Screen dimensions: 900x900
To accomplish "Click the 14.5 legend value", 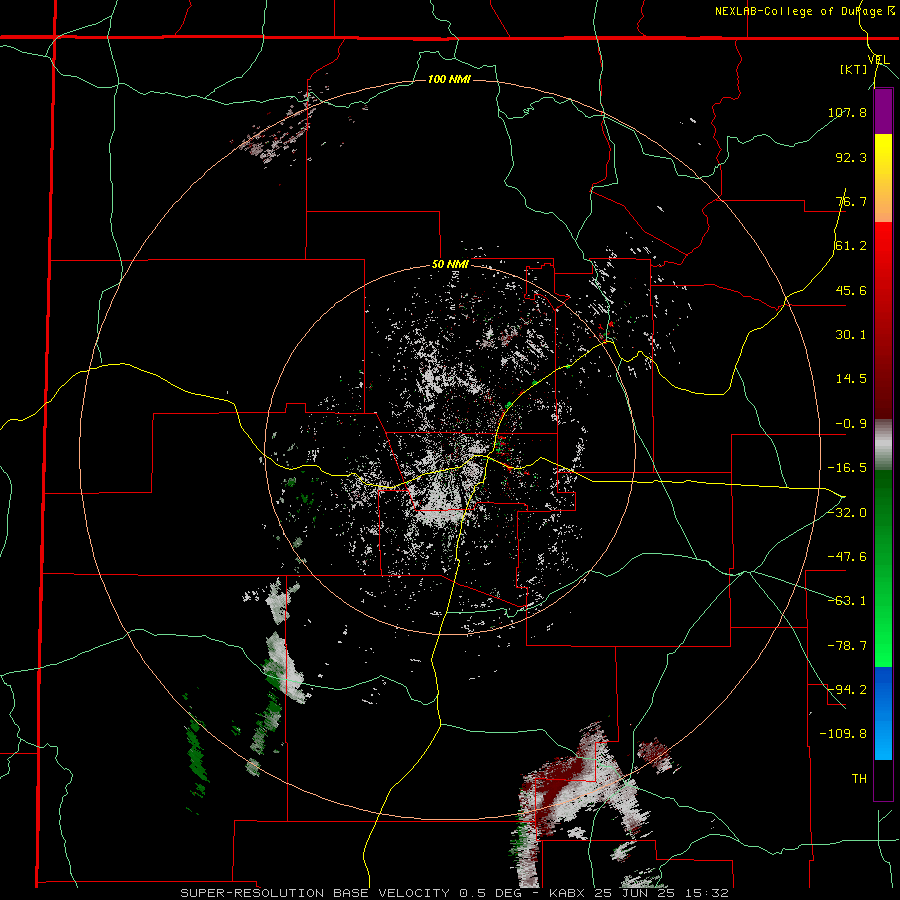I will coord(851,379).
